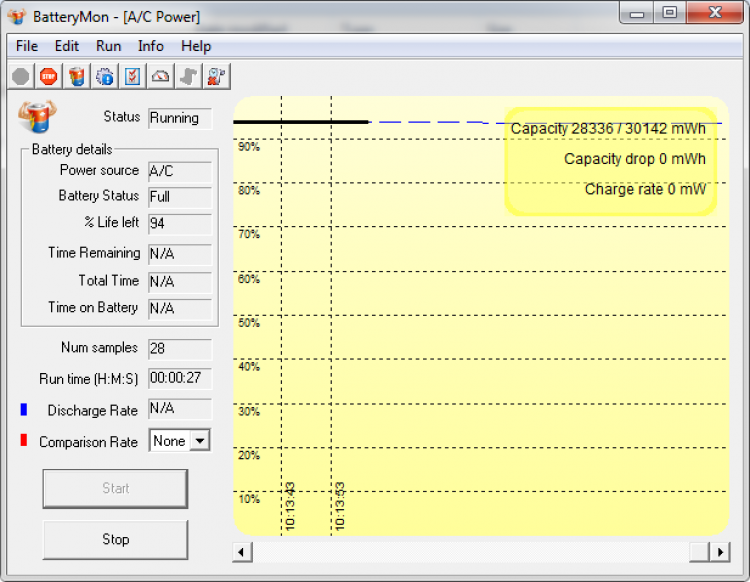Click the 'Capacity drop 0 mWh' text
This screenshot has height=582, width=750.
(x=635, y=159)
